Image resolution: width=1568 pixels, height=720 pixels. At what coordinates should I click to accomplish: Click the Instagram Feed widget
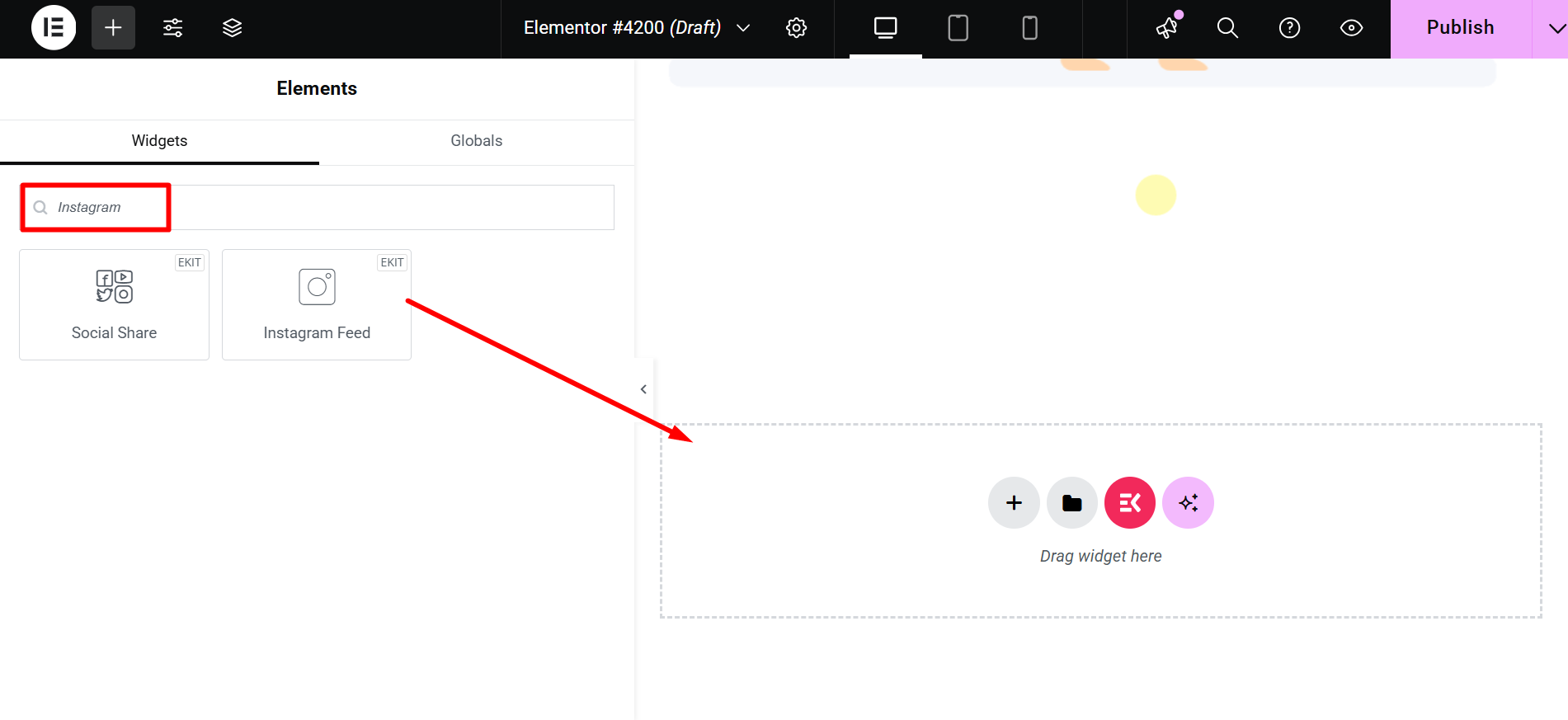click(x=317, y=304)
